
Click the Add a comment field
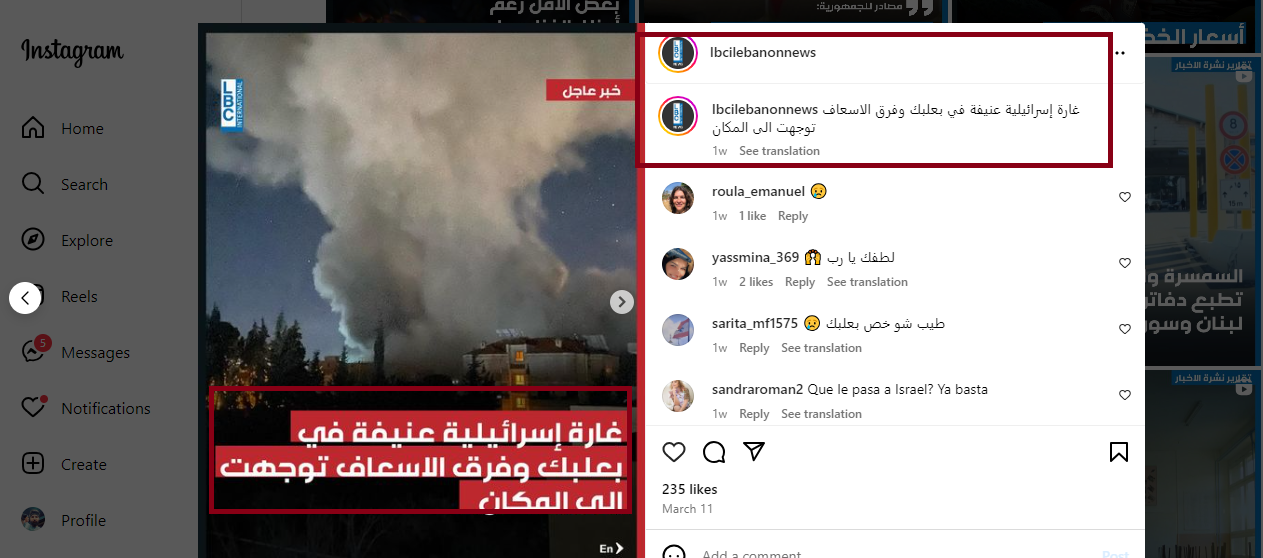(x=890, y=554)
